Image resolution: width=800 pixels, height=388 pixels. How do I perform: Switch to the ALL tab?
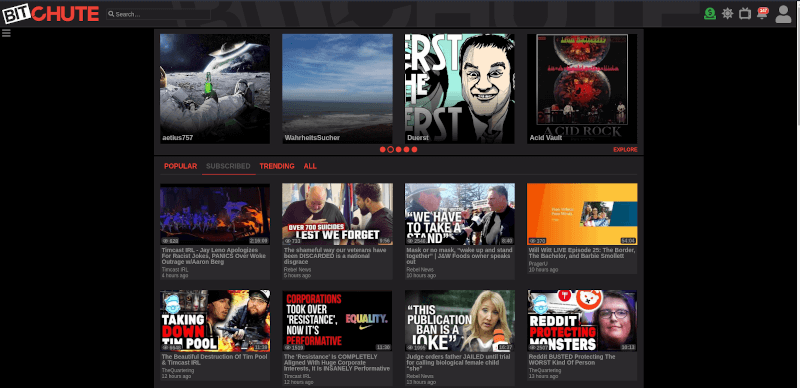[x=310, y=166]
